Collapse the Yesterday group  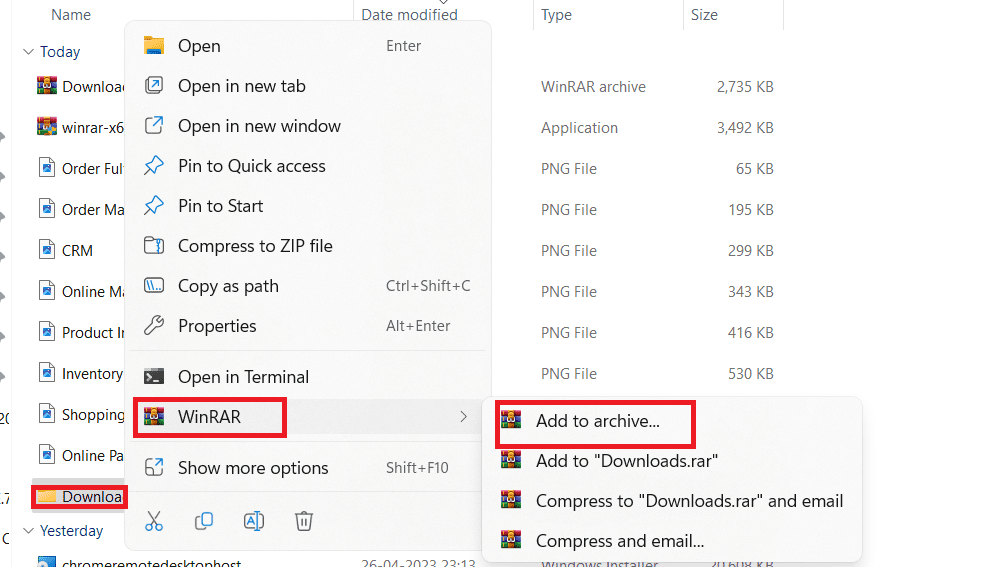[x=27, y=531]
